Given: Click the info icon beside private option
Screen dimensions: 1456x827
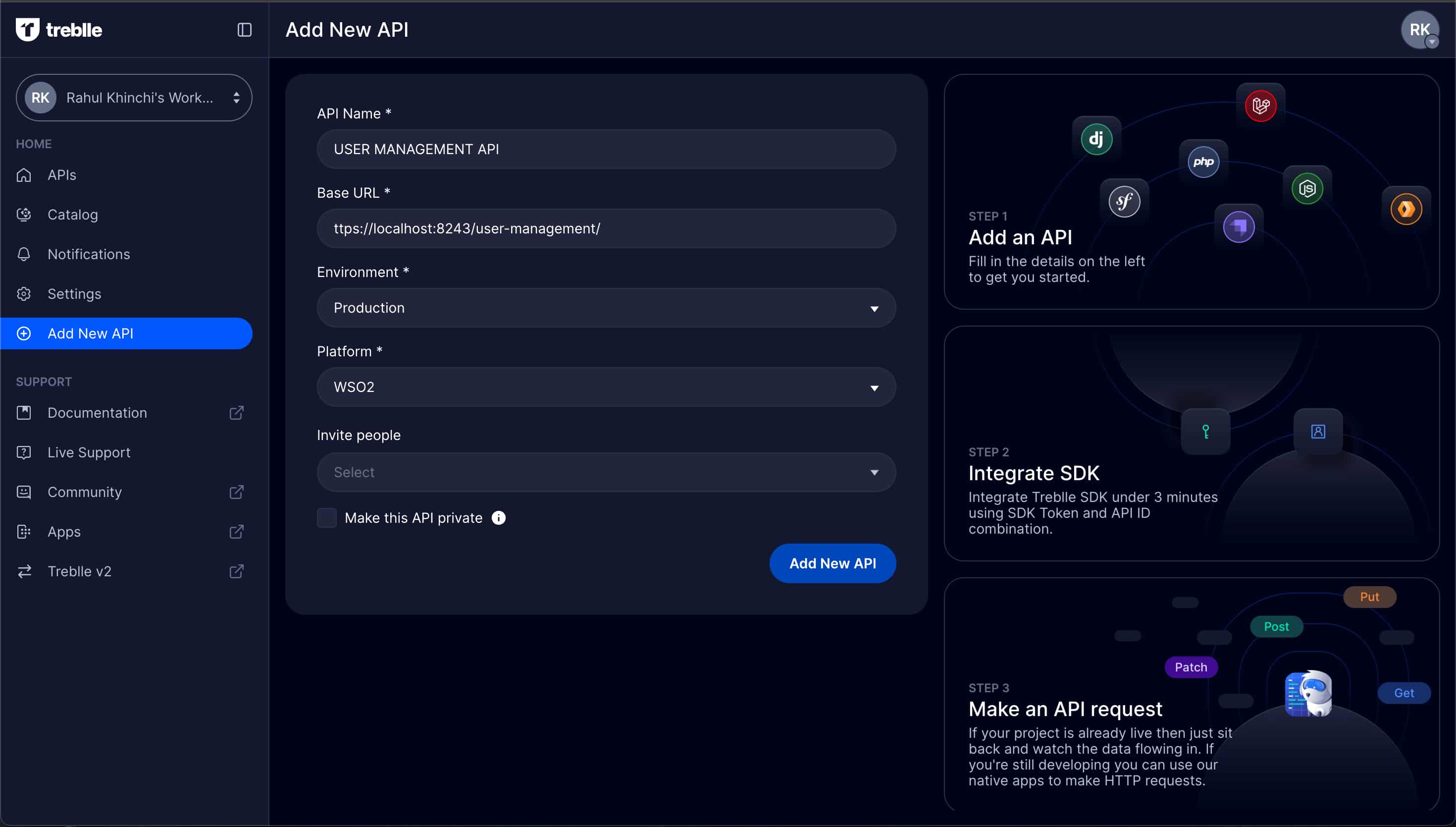Looking at the screenshot, I should [x=498, y=518].
